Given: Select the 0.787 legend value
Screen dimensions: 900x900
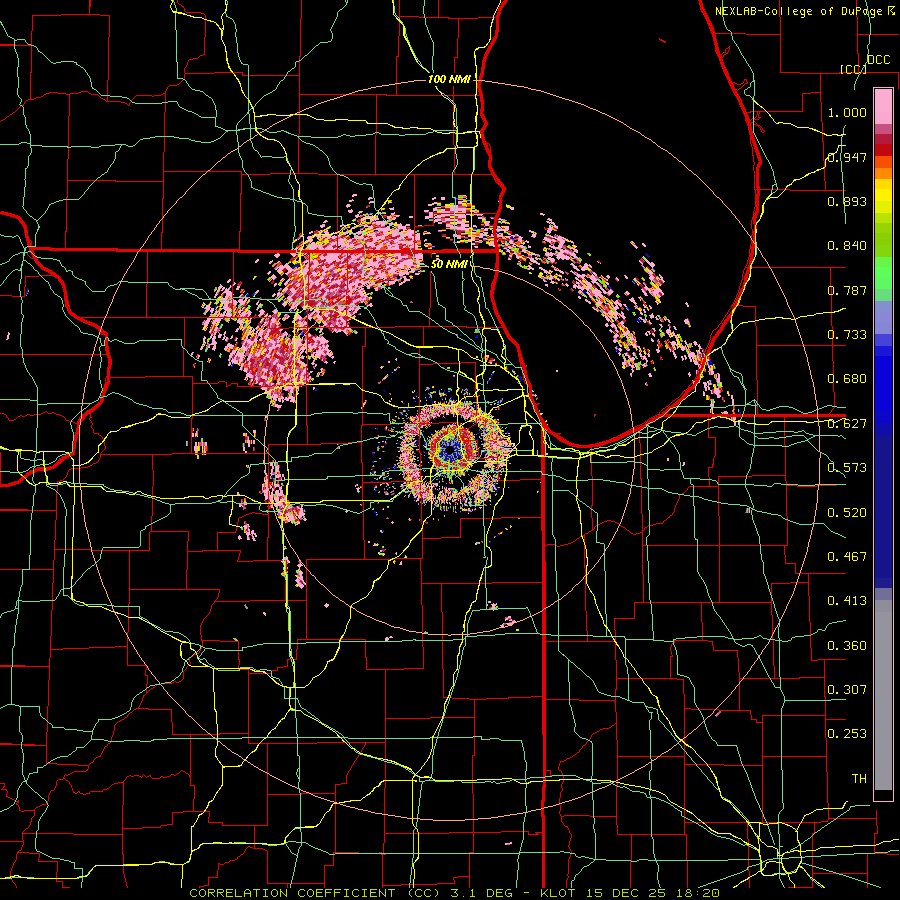Looking at the screenshot, I should 847,290.
